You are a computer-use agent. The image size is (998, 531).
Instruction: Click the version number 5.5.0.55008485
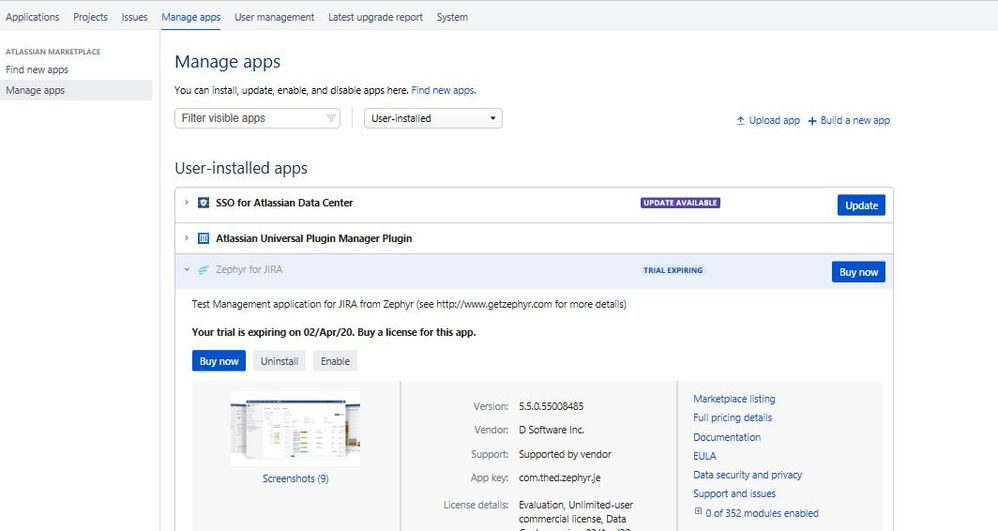pyautogui.click(x=551, y=406)
